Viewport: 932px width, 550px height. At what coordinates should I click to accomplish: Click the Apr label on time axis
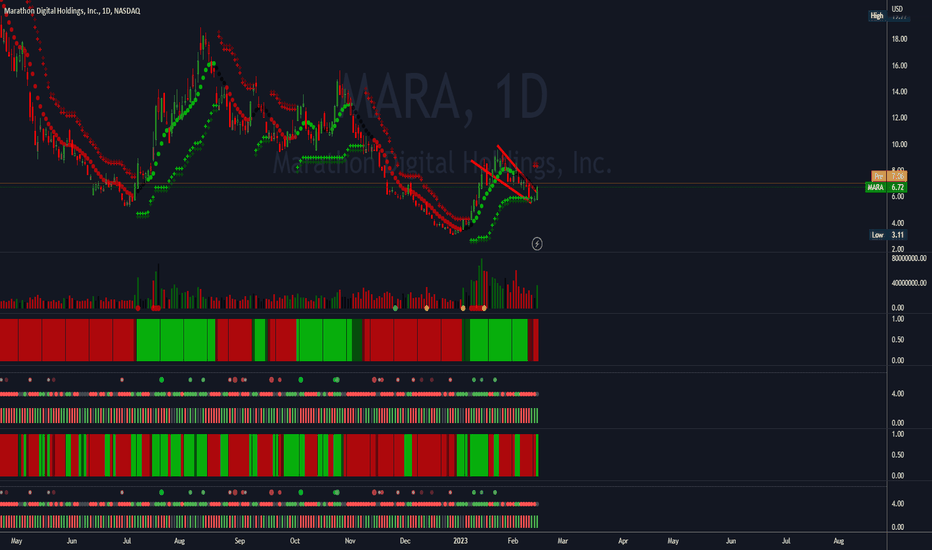point(623,541)
